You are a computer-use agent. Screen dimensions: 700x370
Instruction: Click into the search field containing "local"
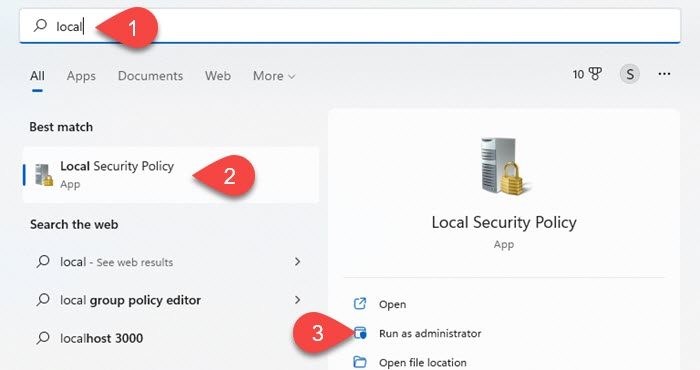pos(350,26)
